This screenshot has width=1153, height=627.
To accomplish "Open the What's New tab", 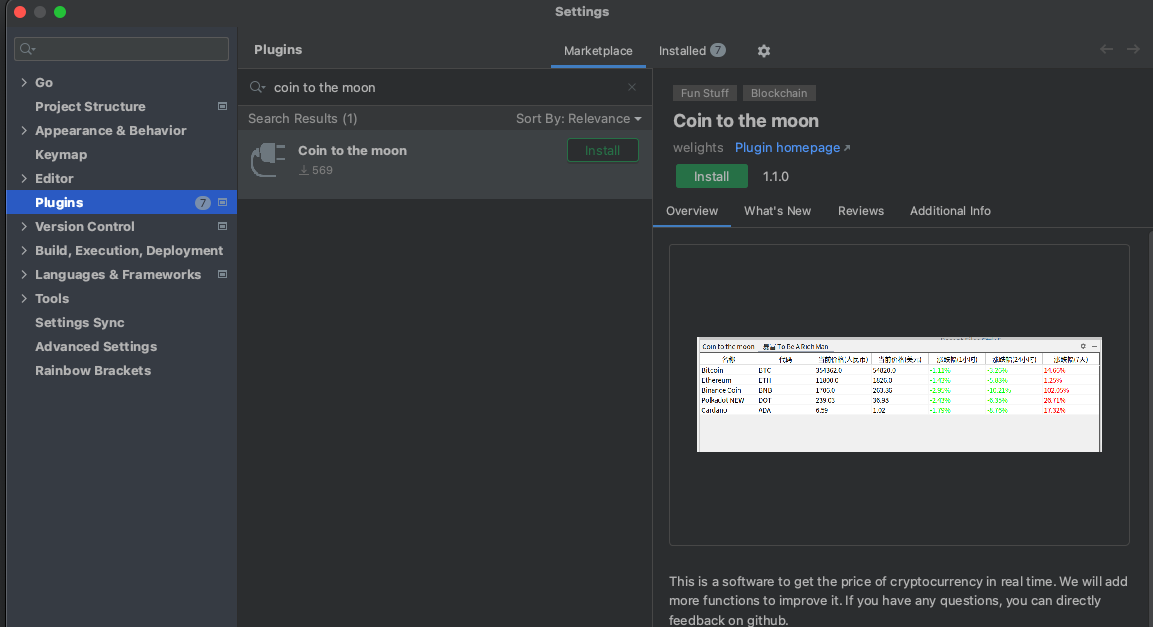I will tap(777, 211).
